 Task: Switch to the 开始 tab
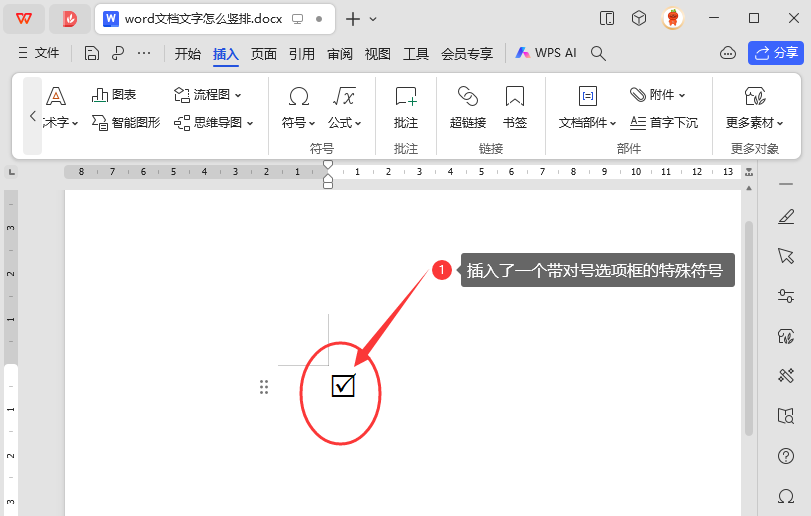pyautogui.click(x=187, y=53)
